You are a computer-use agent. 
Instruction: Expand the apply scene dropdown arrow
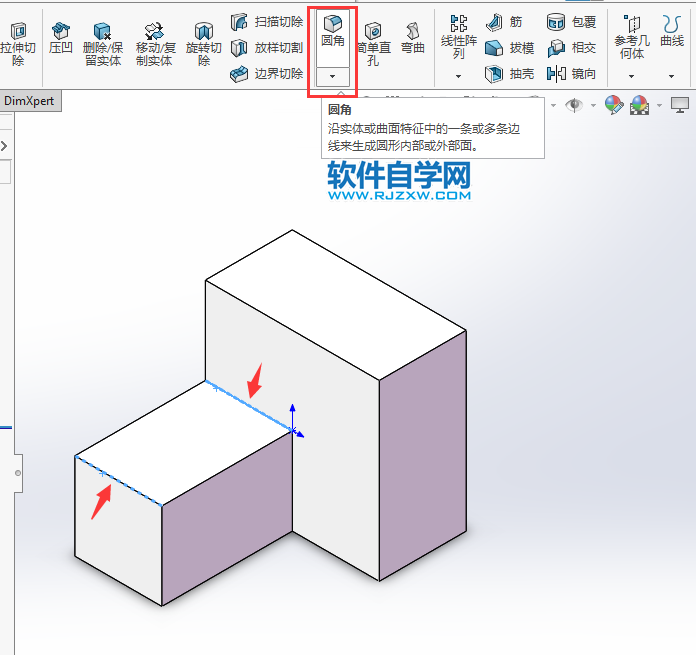coord(659,106)
